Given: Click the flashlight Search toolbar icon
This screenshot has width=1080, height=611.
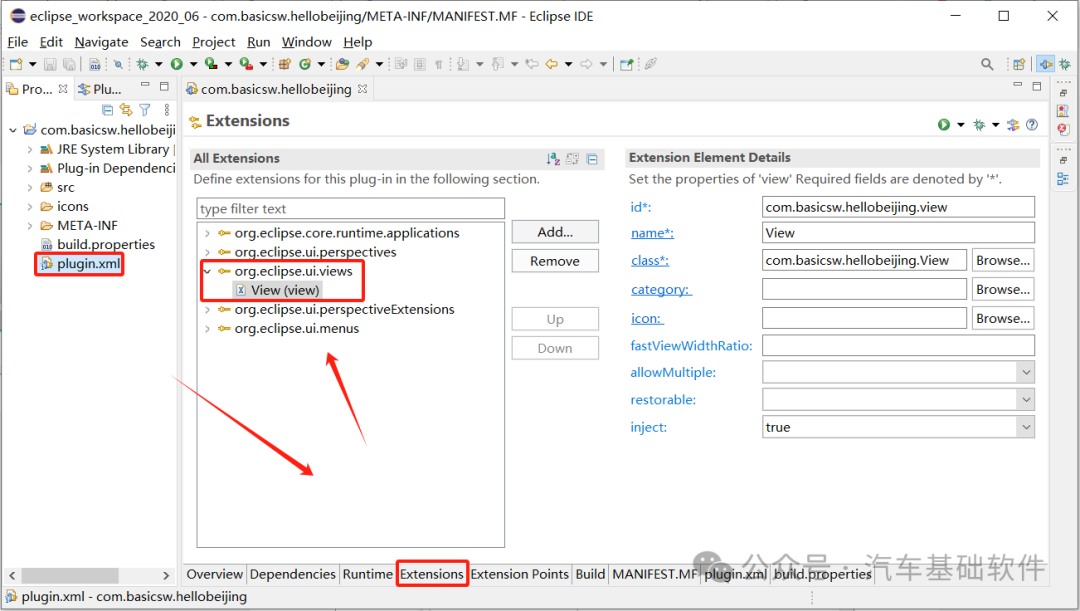Looking at the screenshot, I should pyautogui.click(x=362, y=64).
